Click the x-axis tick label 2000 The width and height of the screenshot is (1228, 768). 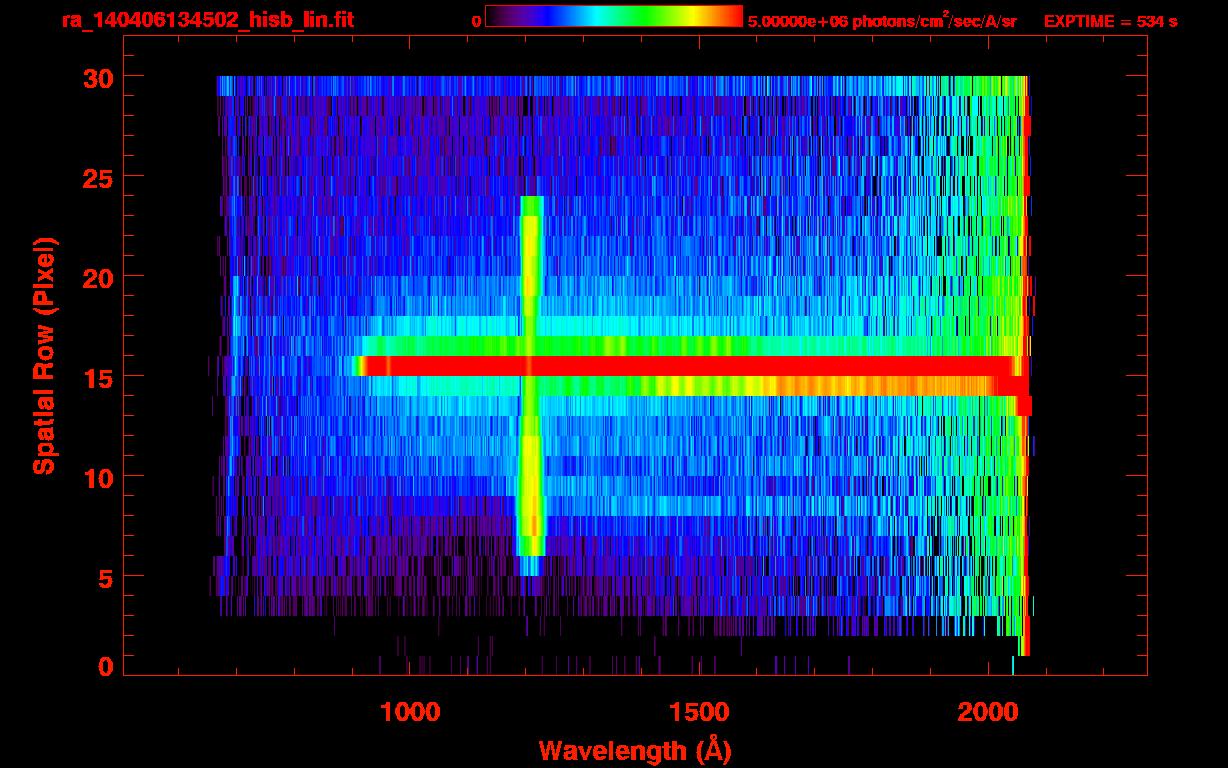tap(987, 712)
